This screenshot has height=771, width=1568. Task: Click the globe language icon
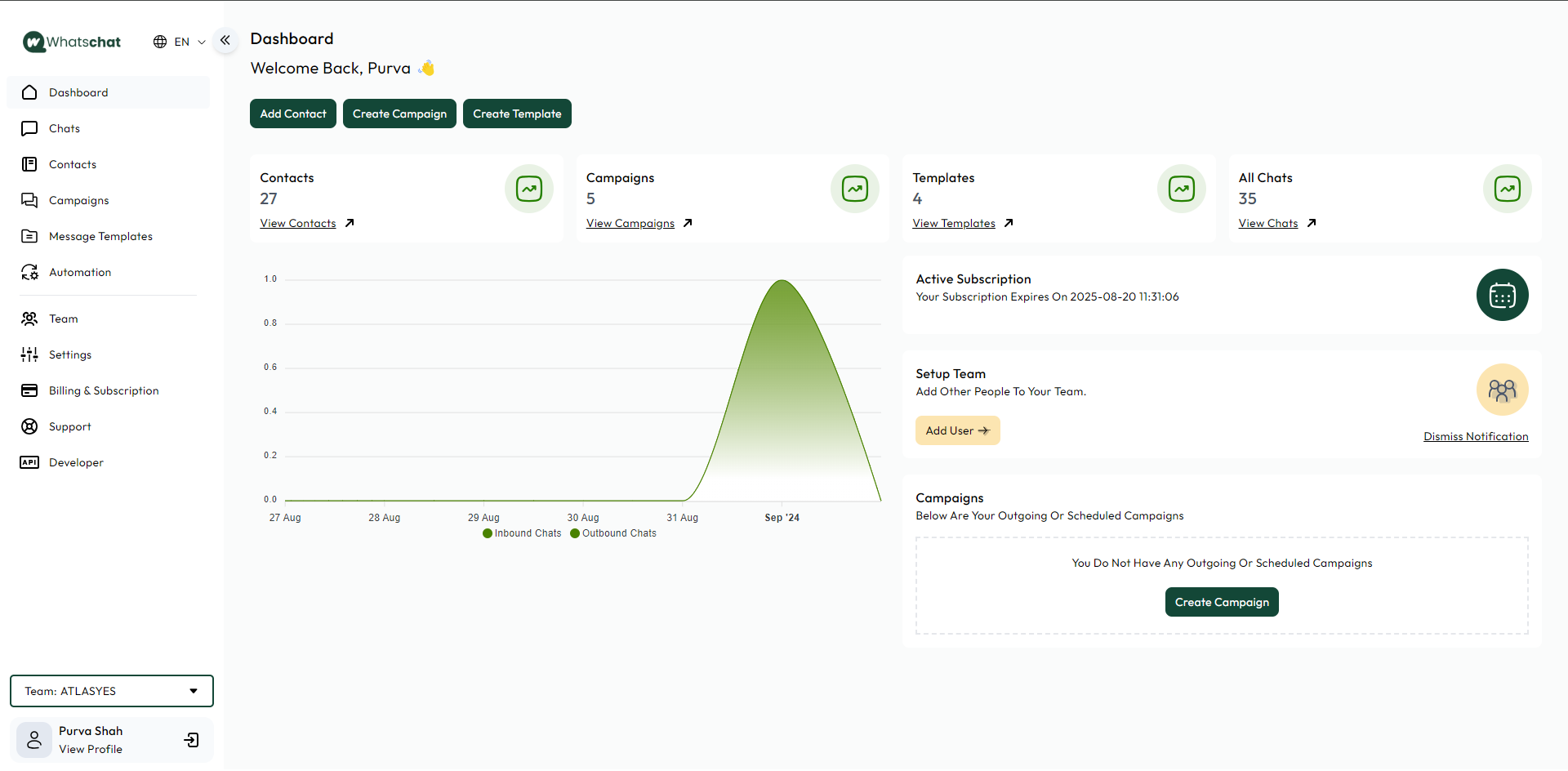point(160,42)
